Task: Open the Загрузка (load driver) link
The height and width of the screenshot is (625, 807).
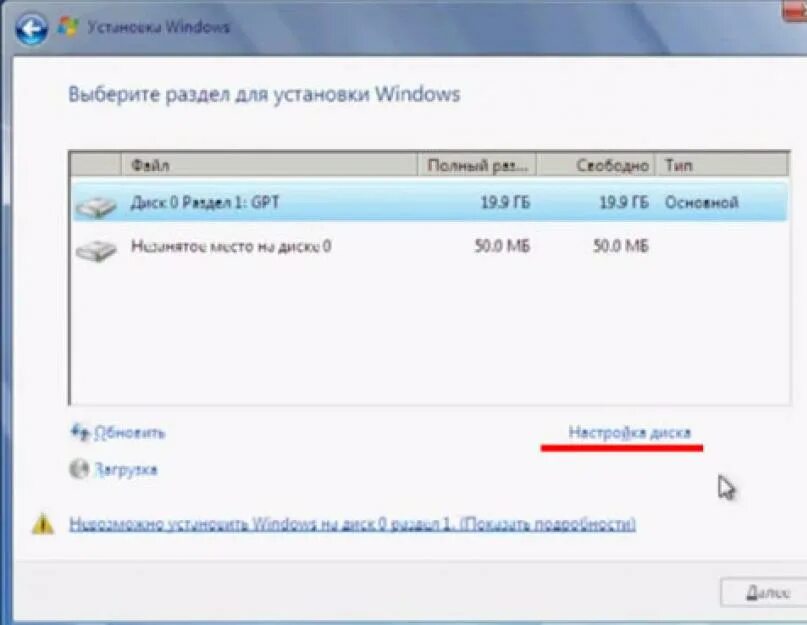Action: click(x=126, y=470)
